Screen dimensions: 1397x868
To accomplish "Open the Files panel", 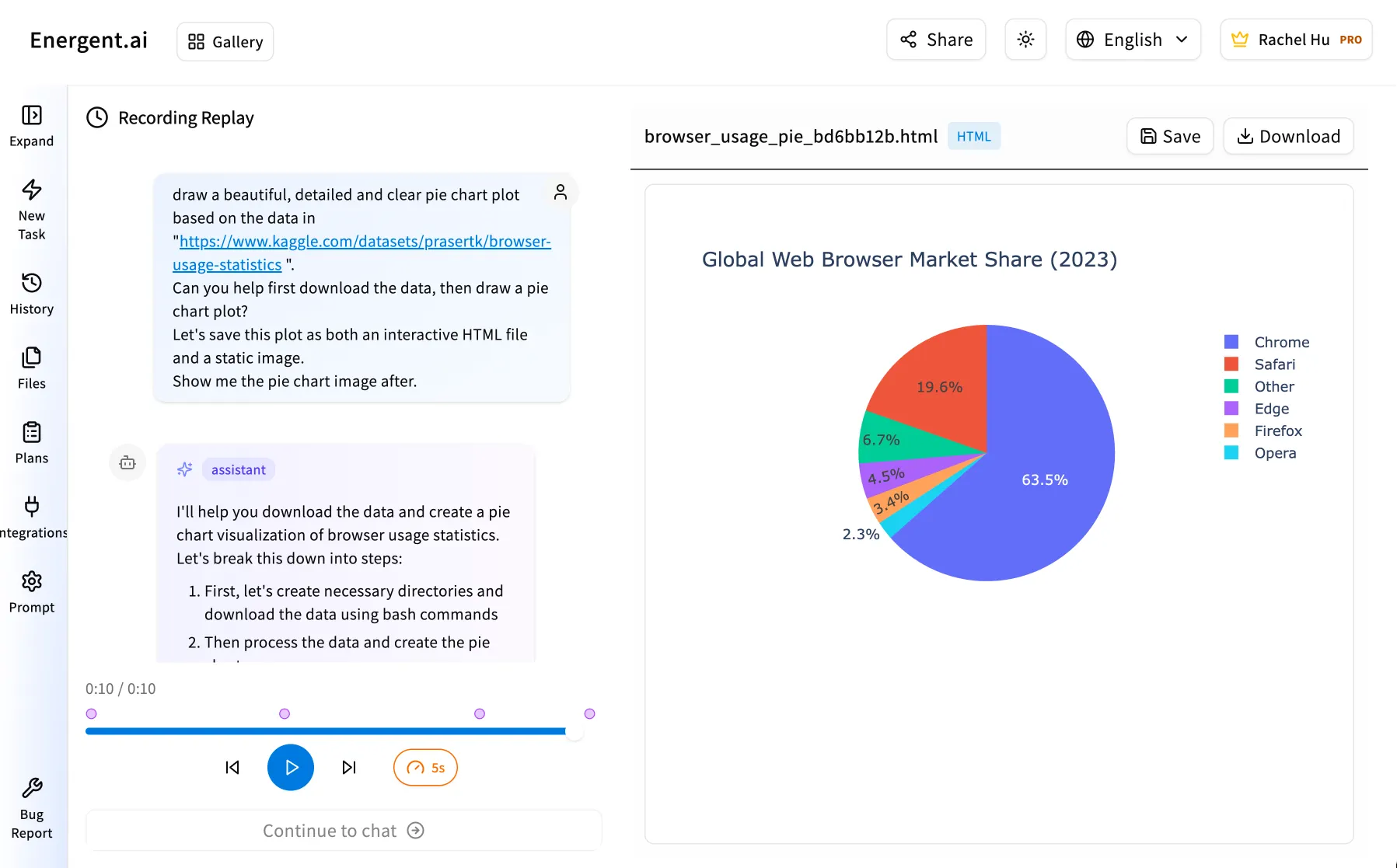I will [31, 357].
